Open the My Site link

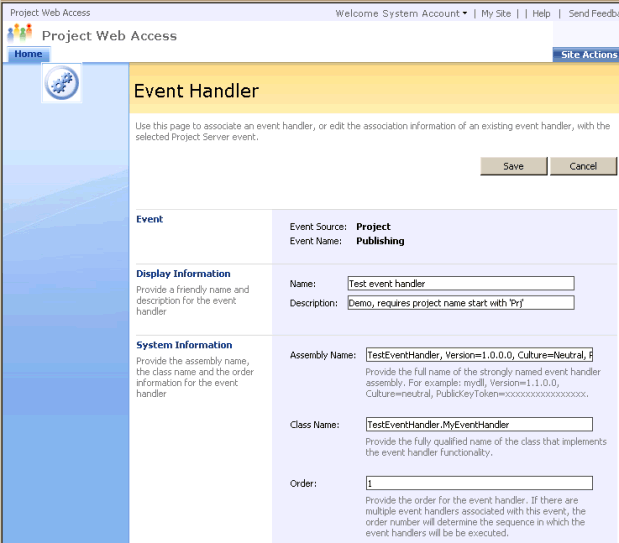click(496, 13)
